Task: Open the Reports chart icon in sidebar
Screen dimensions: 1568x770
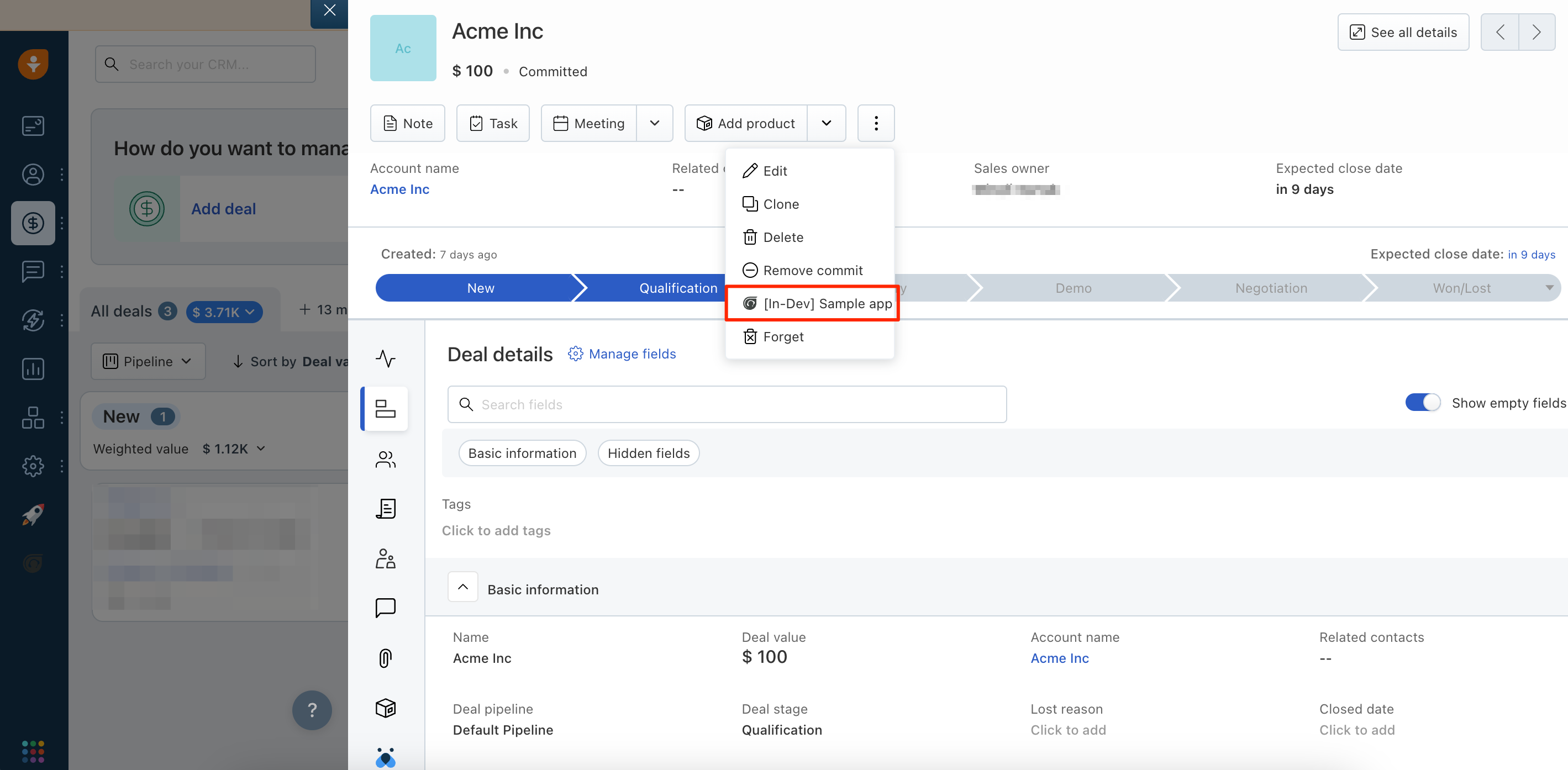Action: 33,368
